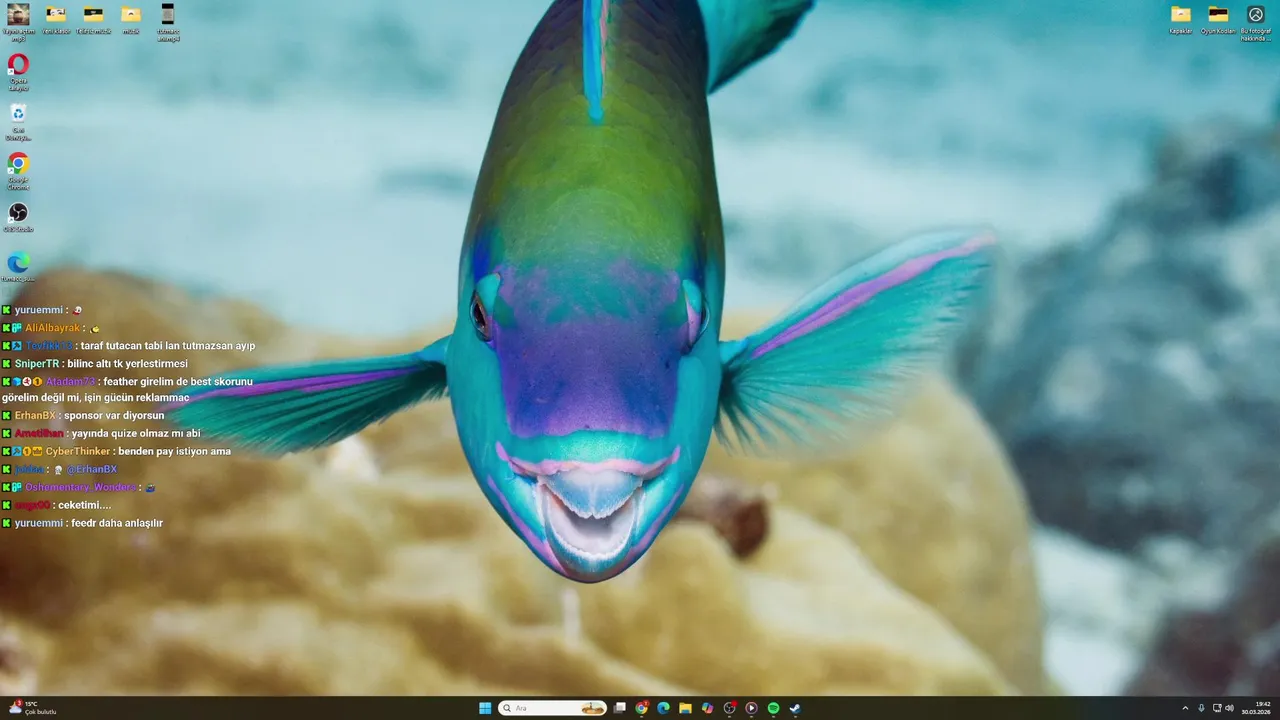Click chat message 'sponsor var diyorsun'
Image resolution: width=1280 pixels, height=720 pixels.
click(114, 416)
